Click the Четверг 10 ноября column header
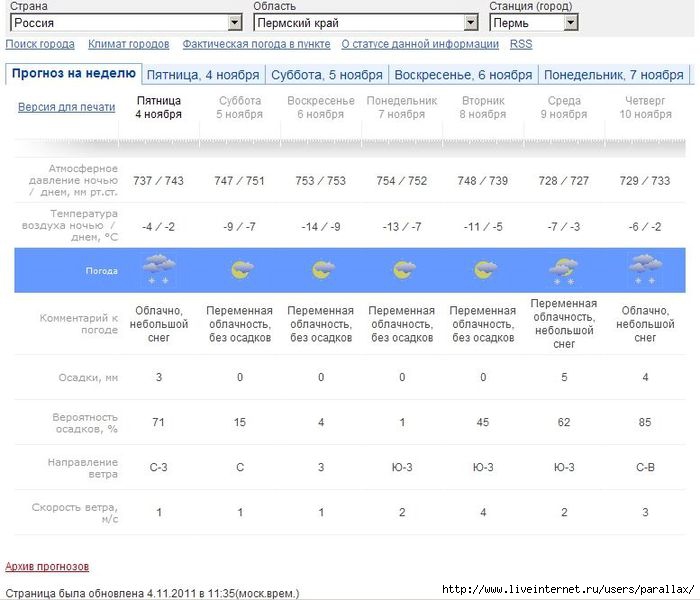The height and width of the screenshot is (600, 700). (645, 108)
